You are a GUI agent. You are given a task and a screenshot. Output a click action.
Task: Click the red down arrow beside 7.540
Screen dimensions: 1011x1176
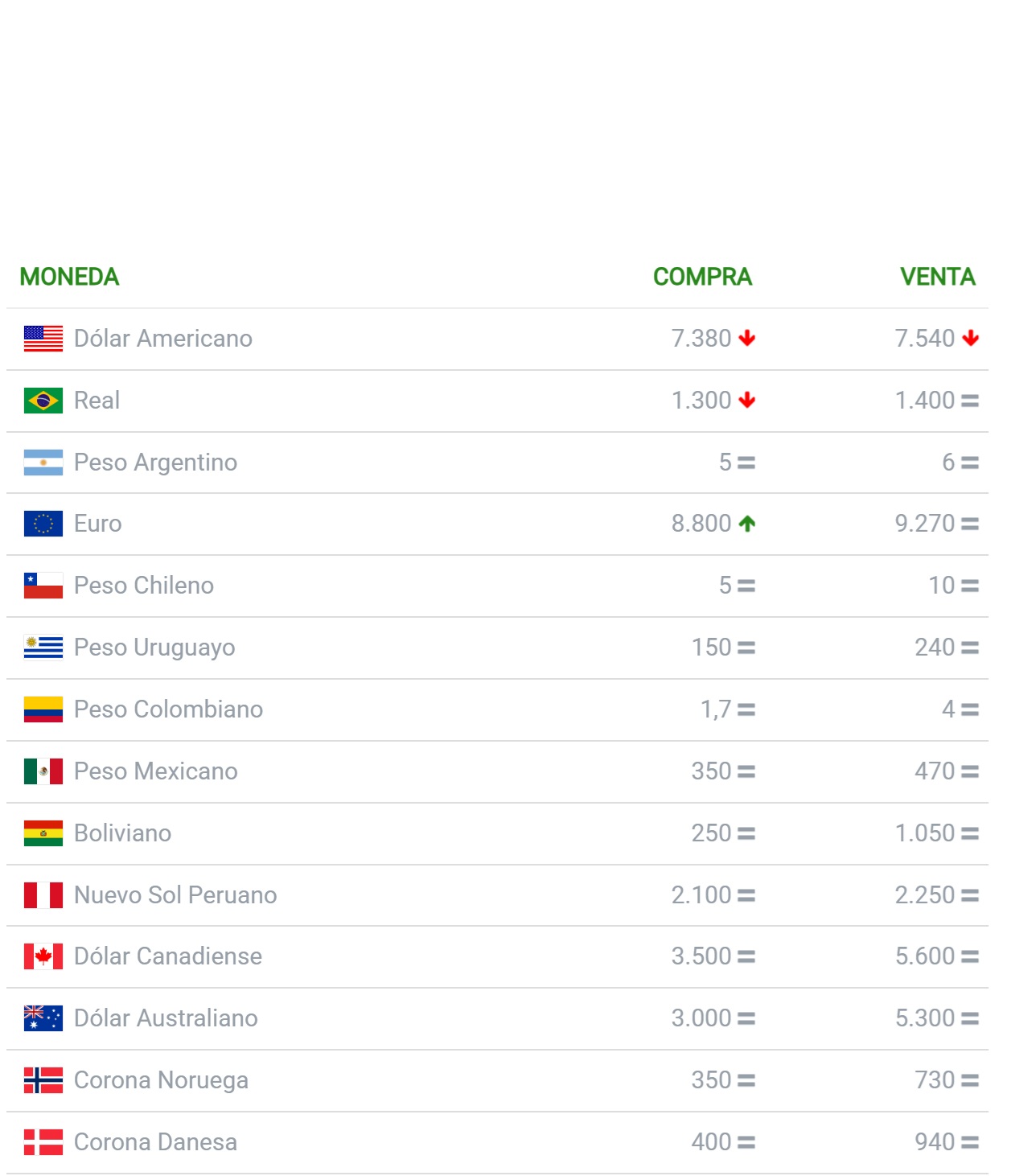[x=971, y=339]
